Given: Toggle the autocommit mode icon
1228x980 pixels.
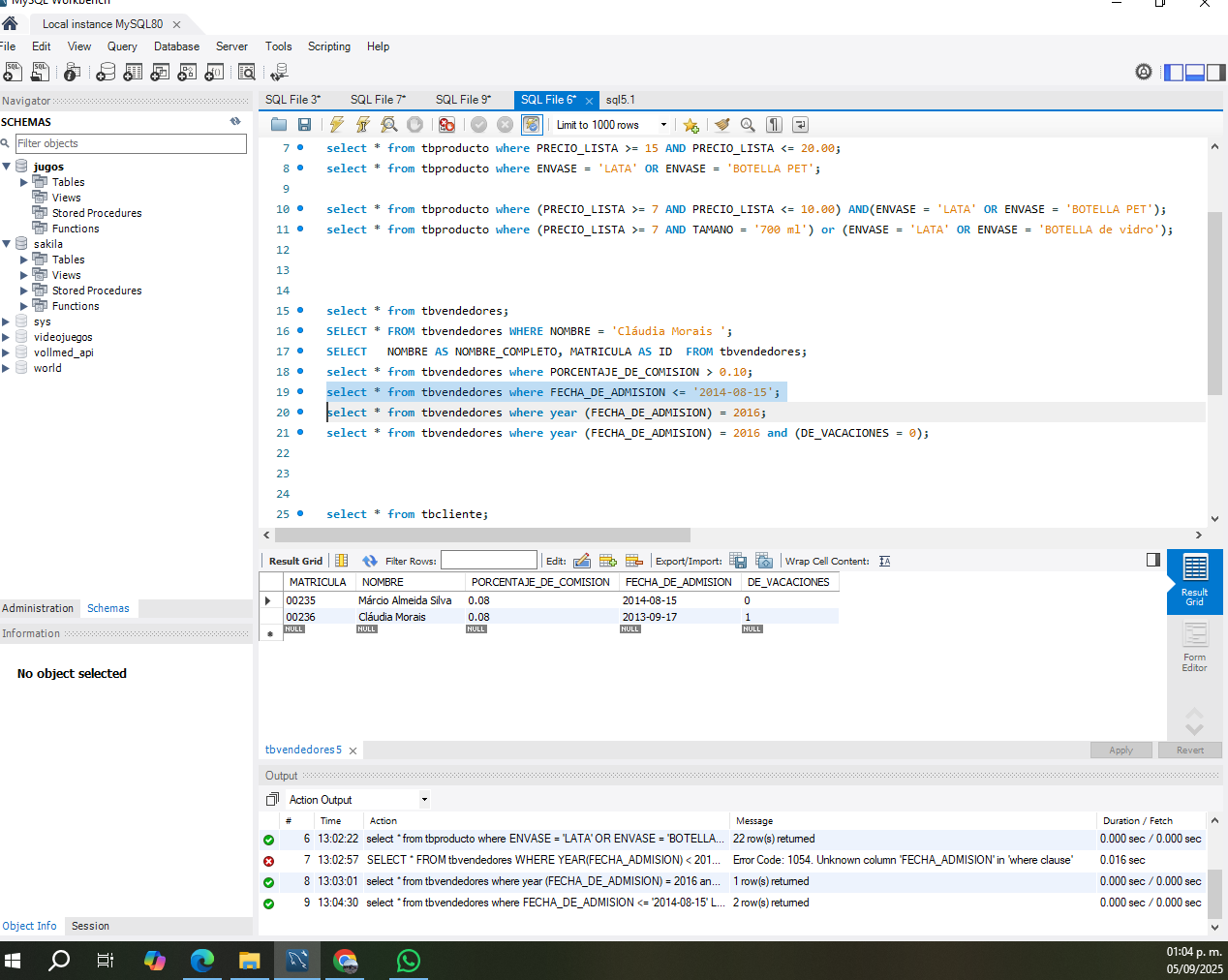Looking at the screenshot, I should pos(531,125).
